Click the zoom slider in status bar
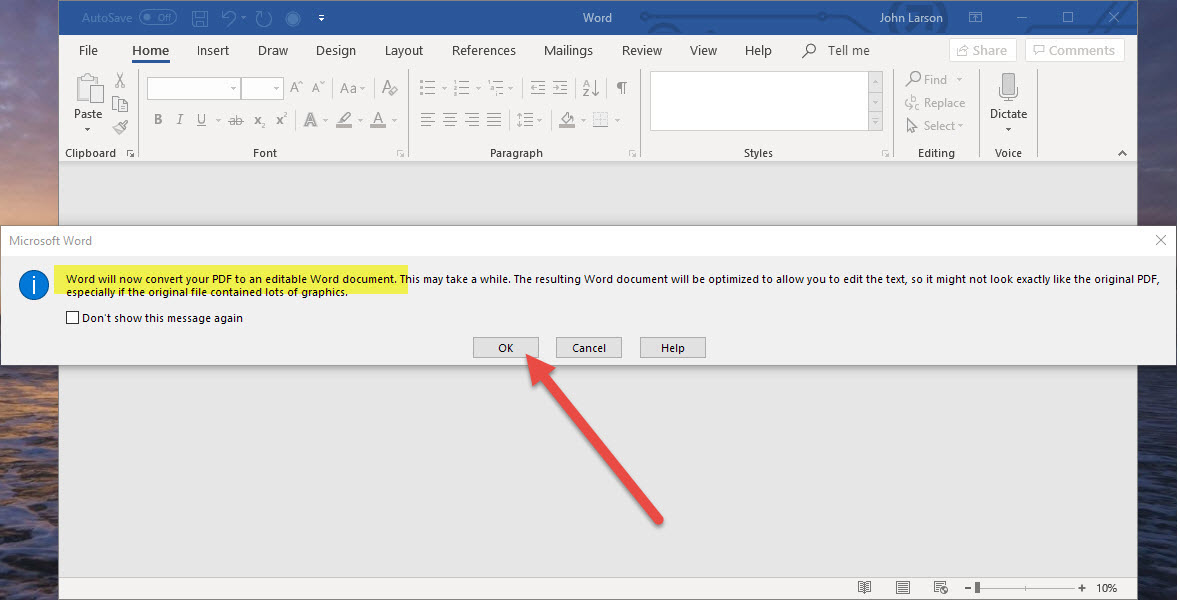Screen dimensions: 1180x600 (x=1028, y=588)
